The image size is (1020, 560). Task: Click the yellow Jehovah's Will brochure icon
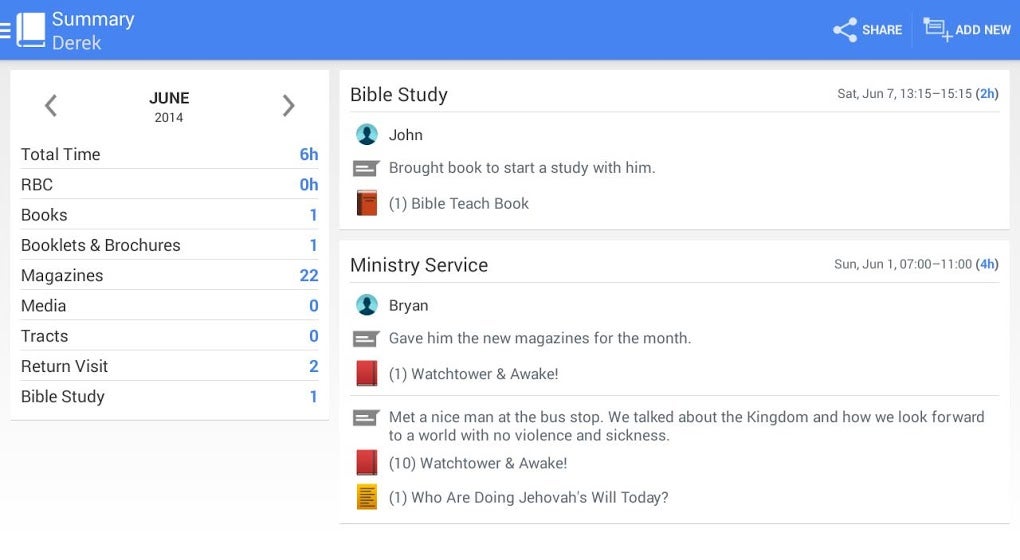tap(367, 497)
